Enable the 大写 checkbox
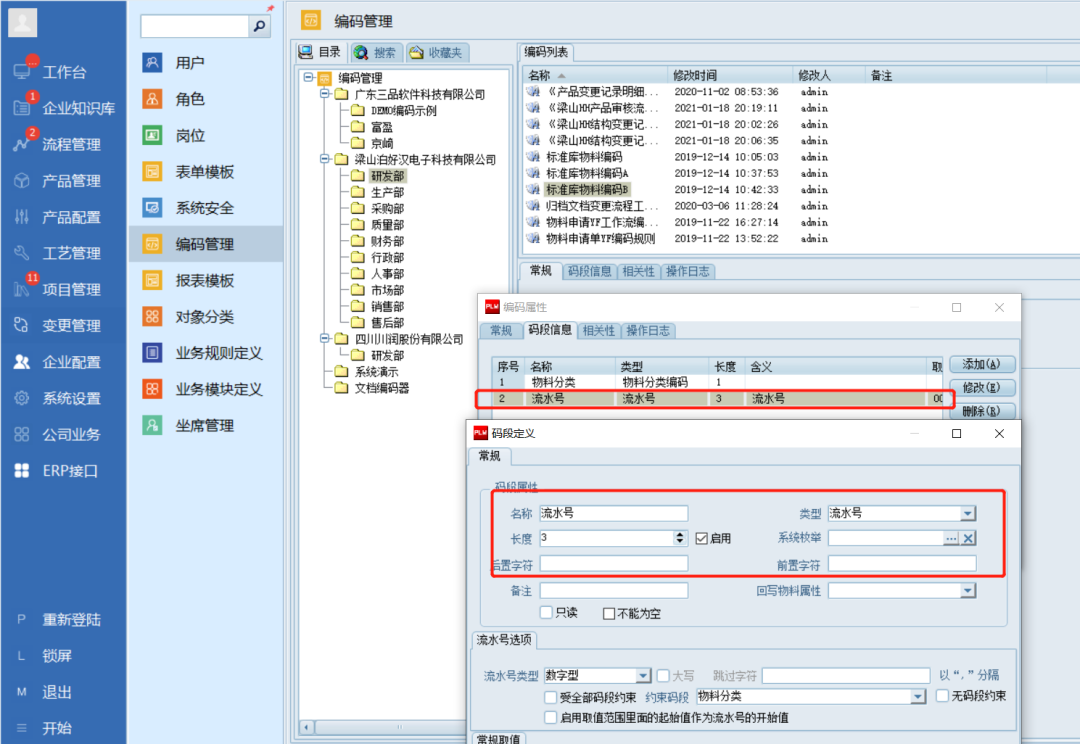 click(663, 676)
